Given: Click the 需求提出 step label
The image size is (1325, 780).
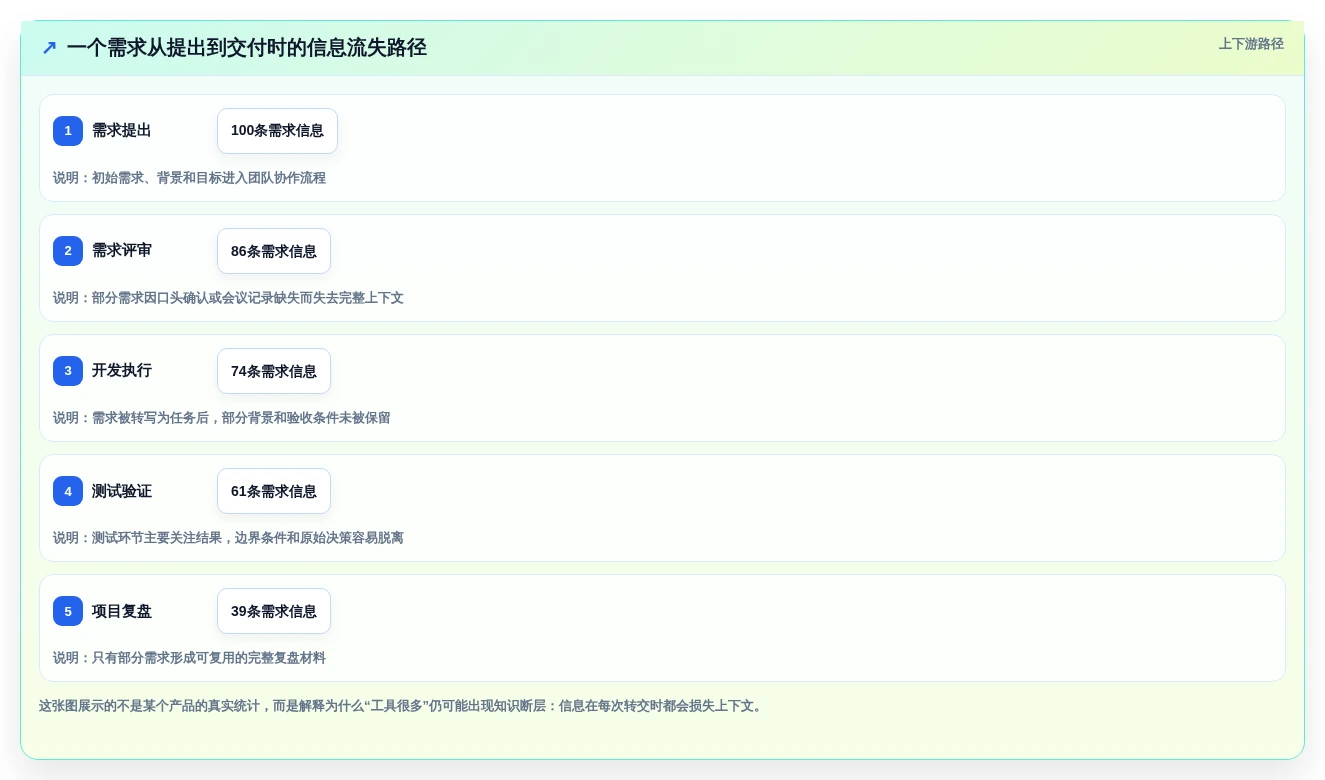Looking at the screenshot, I should click(122, 131).
